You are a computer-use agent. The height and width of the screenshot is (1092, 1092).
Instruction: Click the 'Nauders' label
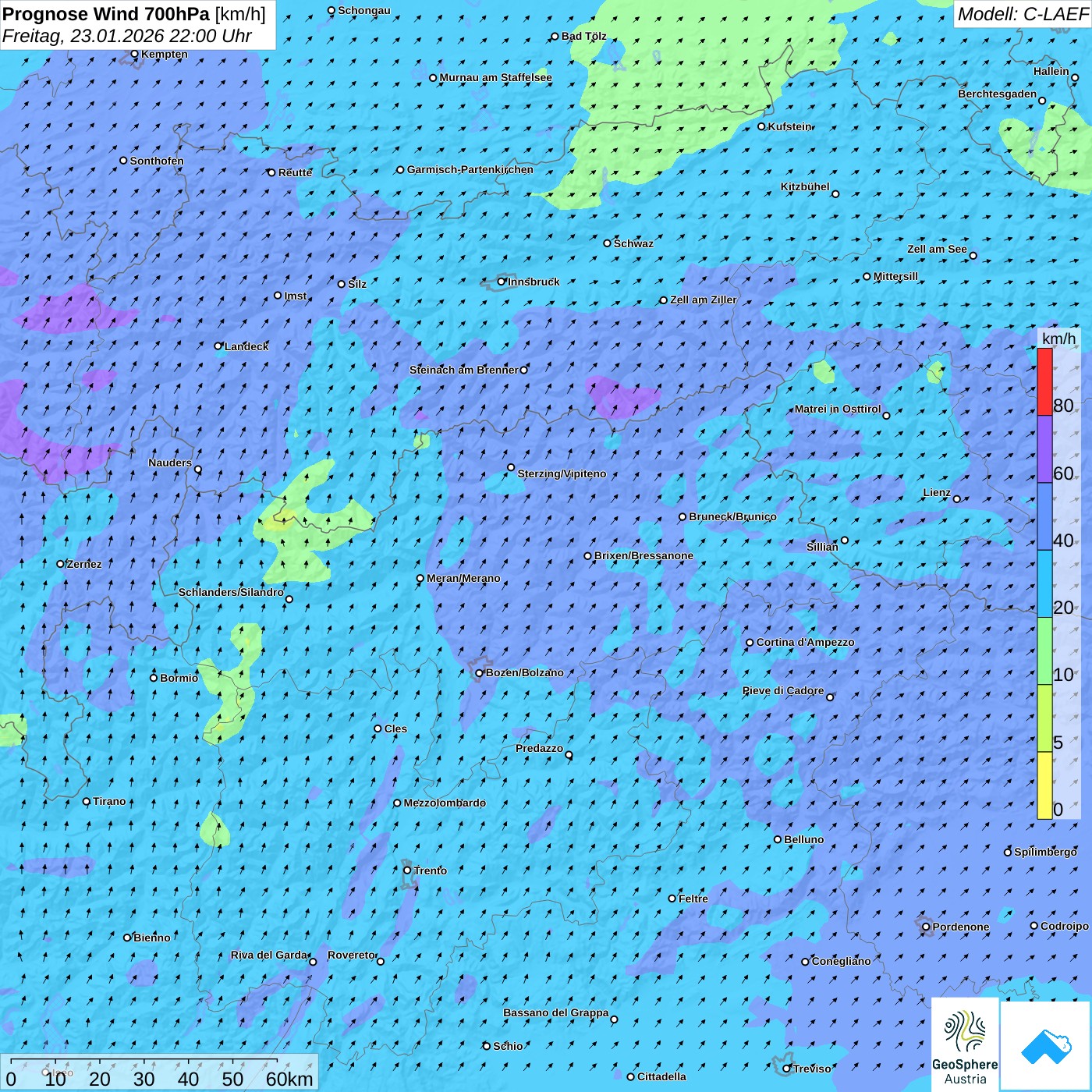click(170, 463)
